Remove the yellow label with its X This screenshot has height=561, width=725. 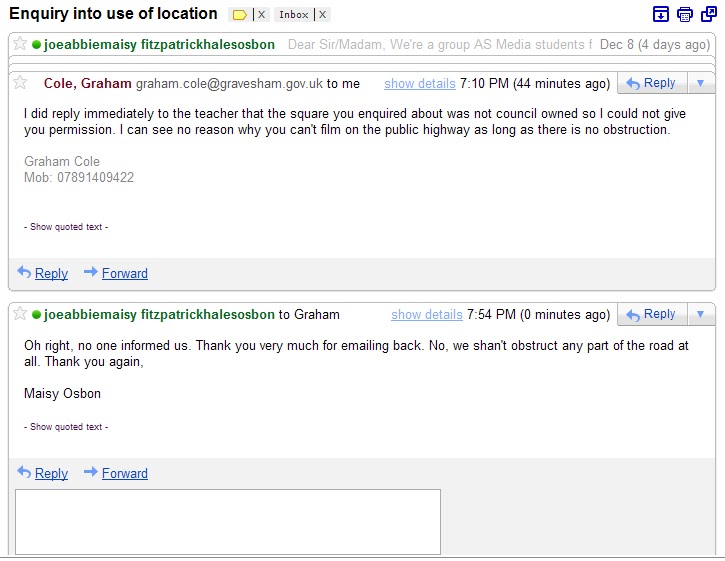261,15
